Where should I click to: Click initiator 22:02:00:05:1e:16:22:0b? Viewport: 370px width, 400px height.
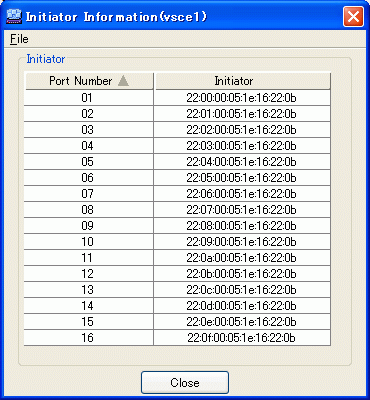click(242, 130)
